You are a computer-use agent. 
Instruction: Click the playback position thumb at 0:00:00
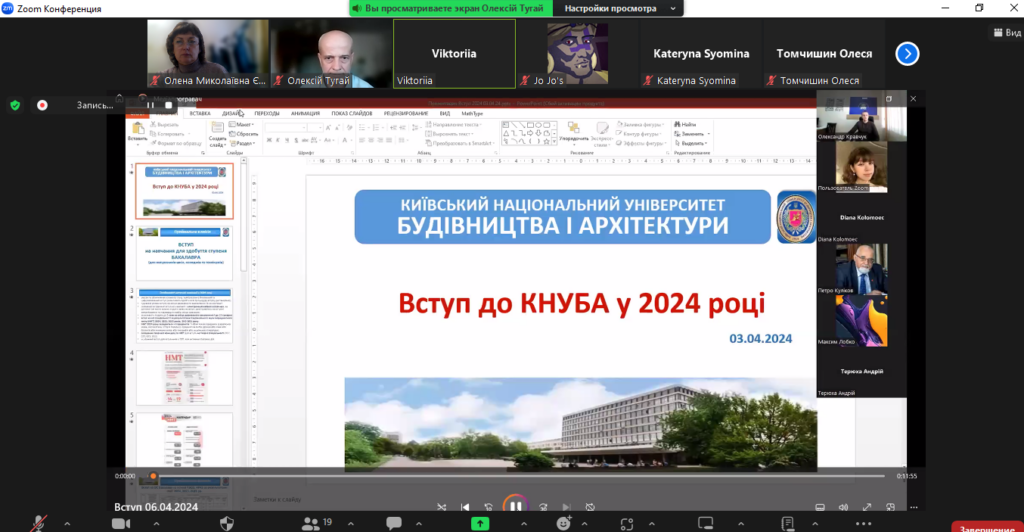(x=153, y=476)
